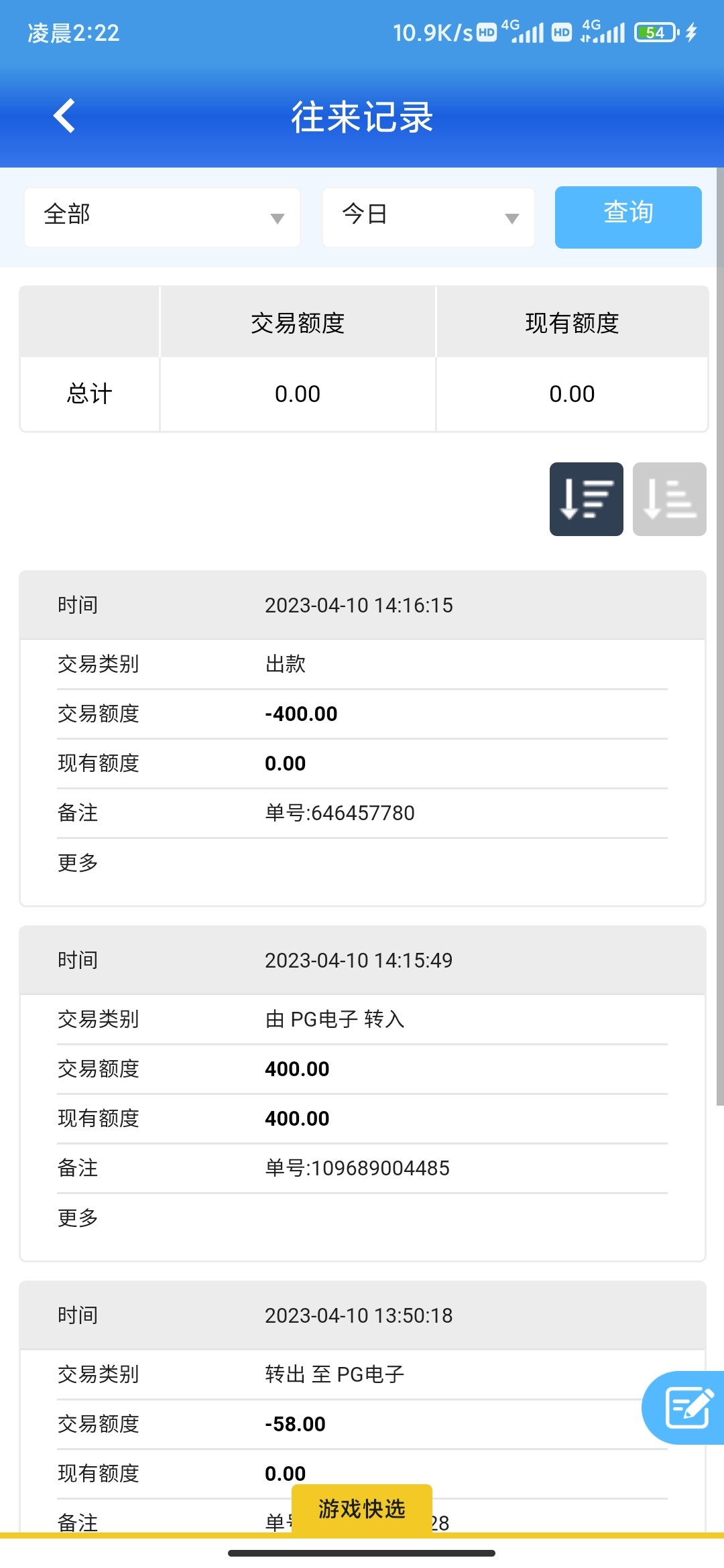724x1568 pixels.
Task: Select descending sort order icon
Action: coord(586,499)
